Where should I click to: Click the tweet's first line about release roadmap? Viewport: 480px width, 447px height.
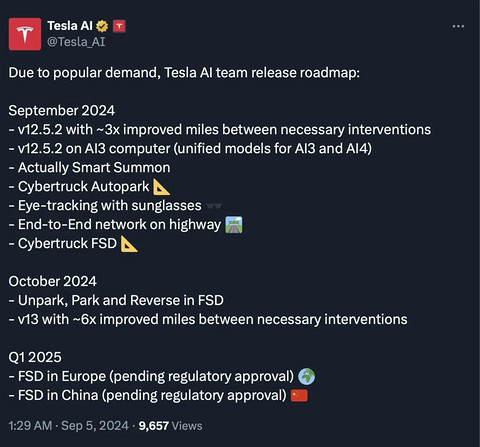click(x=184, y=73)
